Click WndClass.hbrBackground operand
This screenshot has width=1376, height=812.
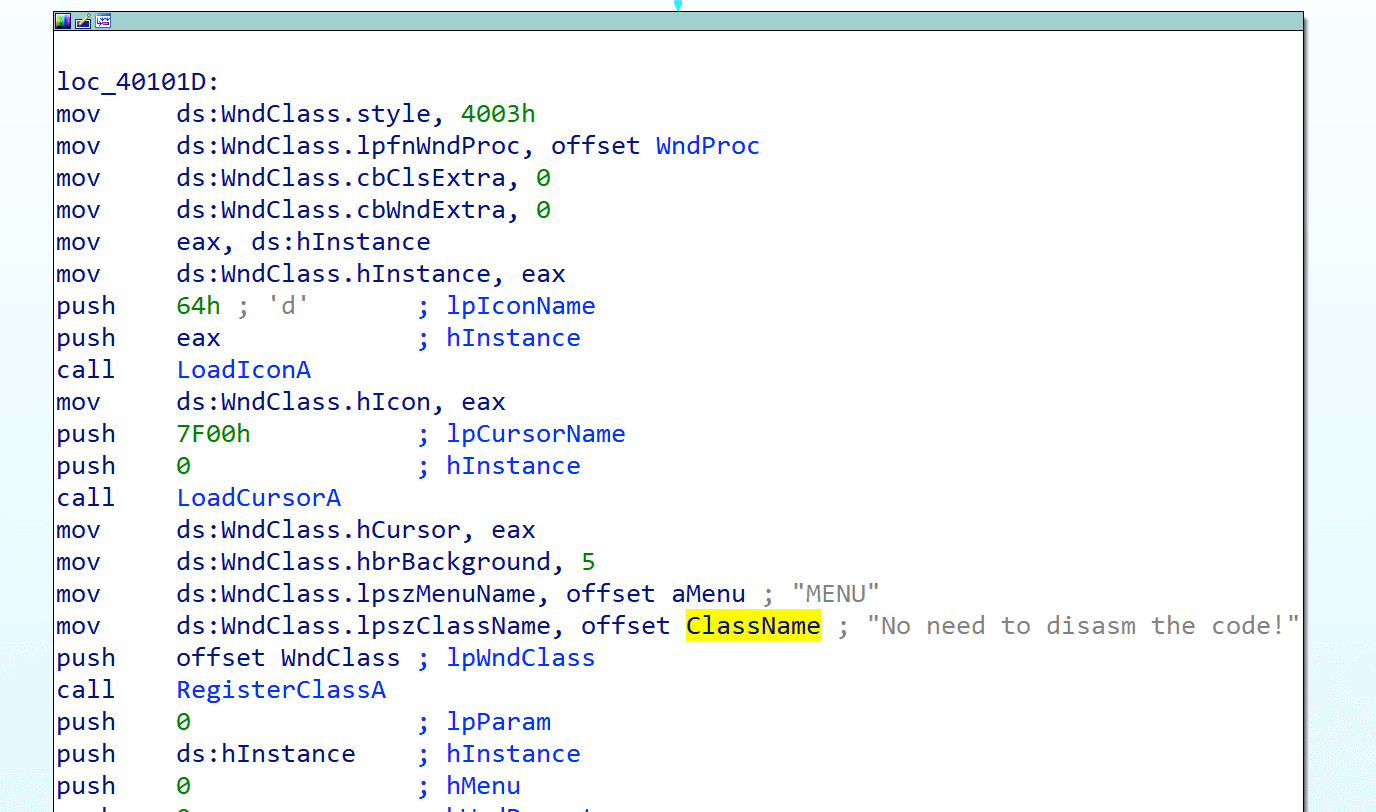pos(364,562)
